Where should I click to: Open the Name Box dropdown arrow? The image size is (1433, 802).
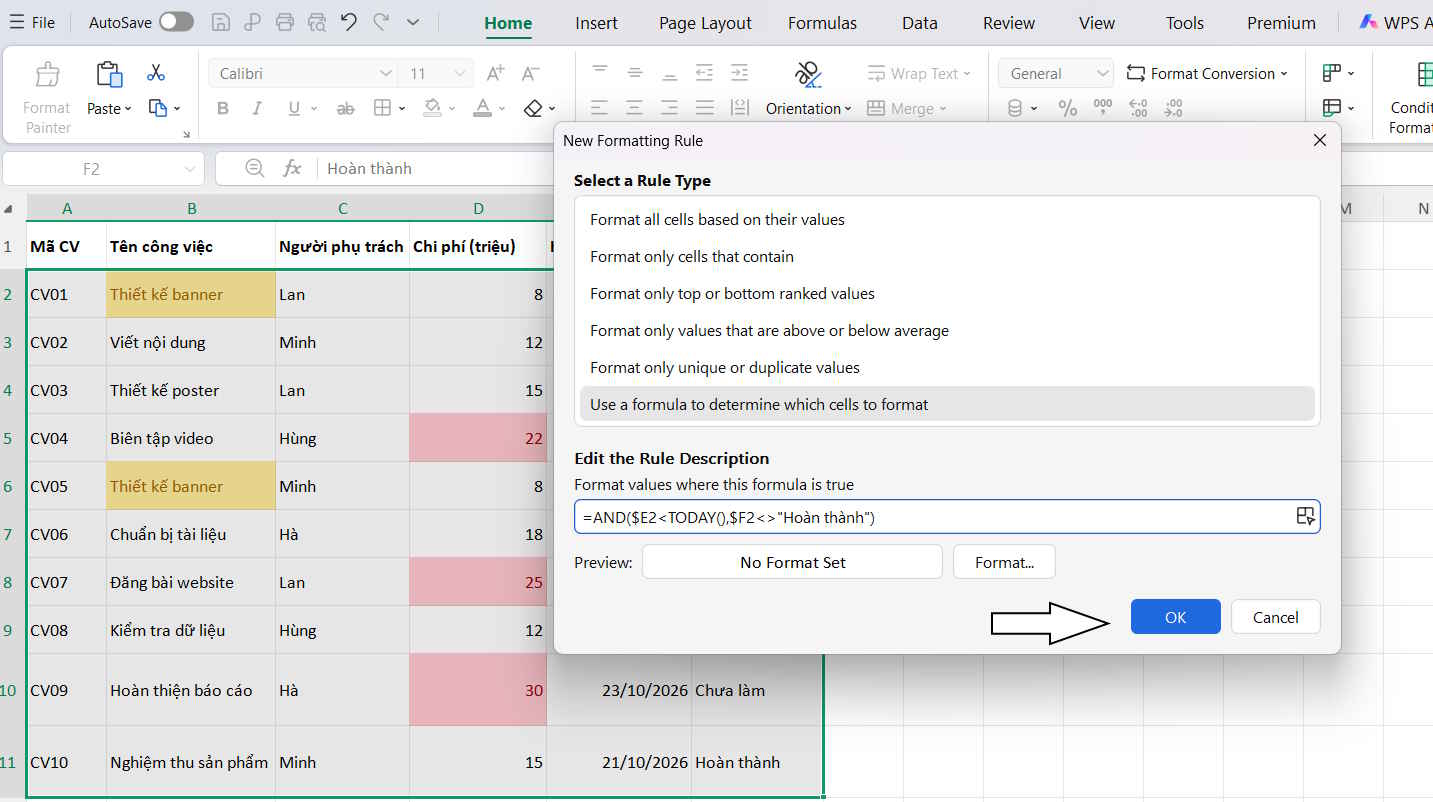(190, 169)
